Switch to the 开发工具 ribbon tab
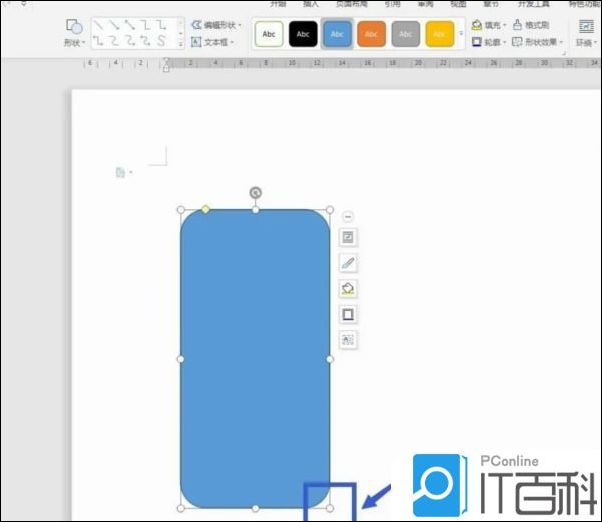Screen dimensions: 602x522 click(533, 4)
